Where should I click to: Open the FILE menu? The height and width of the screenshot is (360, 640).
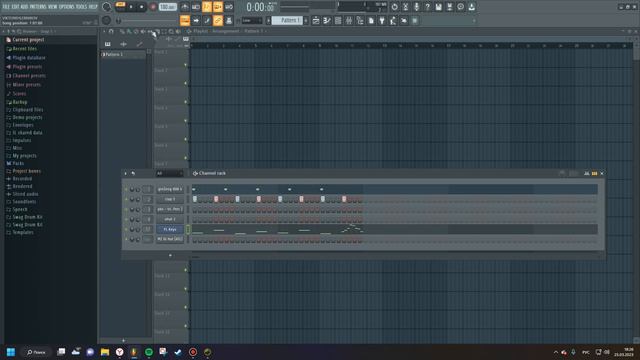click(x=6, y=7)
